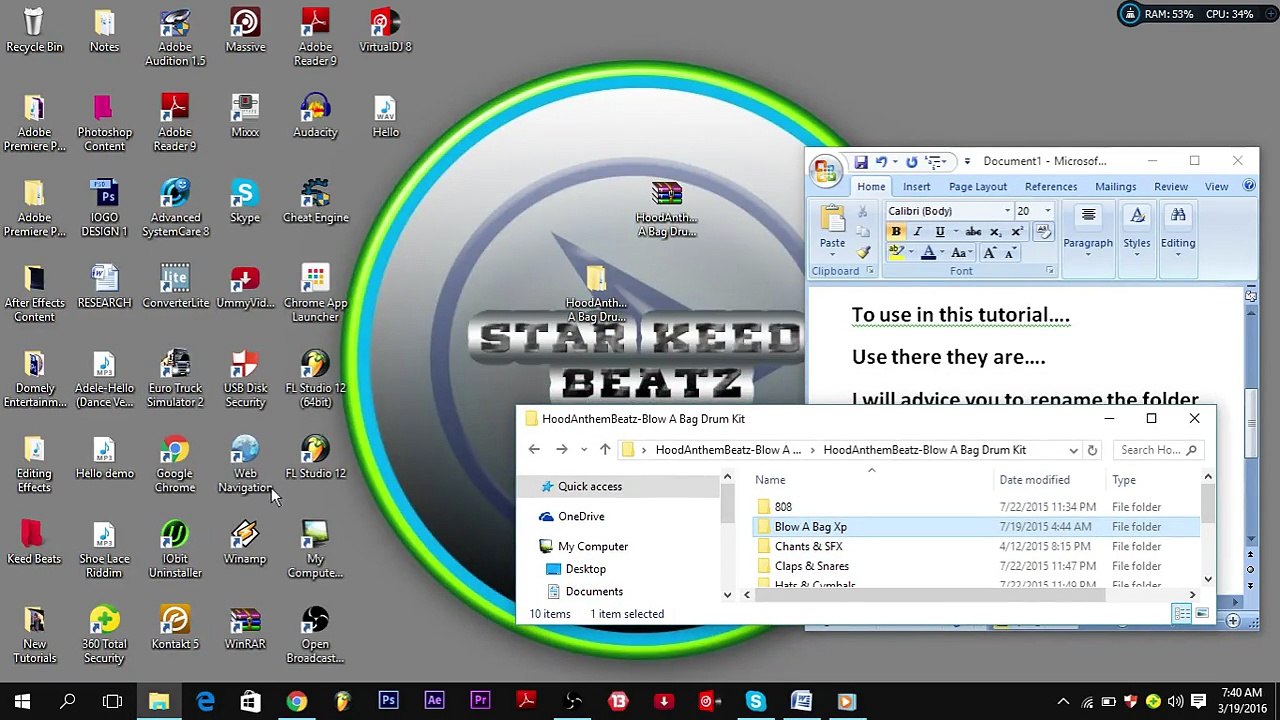Select the Kontakt 5 desktop icon
The width and height of the screenshot is (1280, 720).
175,628
